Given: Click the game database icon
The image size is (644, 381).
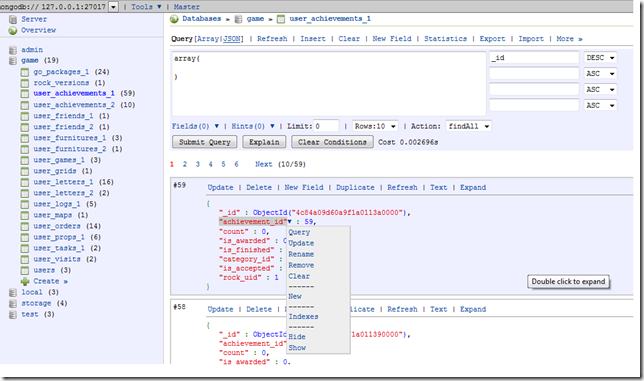Looking at the screenshot, I should (x=13, y=61).
